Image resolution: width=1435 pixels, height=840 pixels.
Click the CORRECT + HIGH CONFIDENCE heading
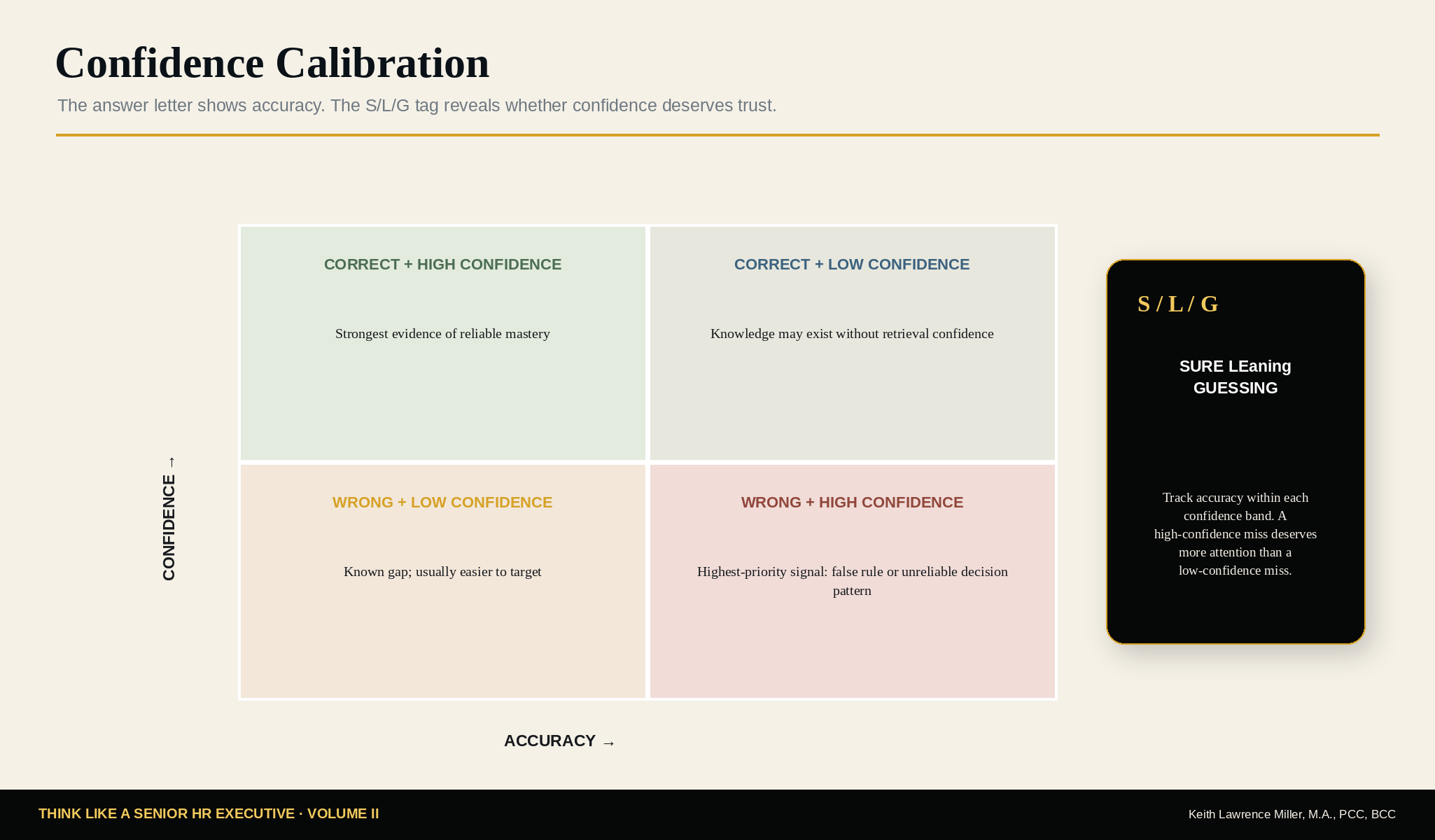[x=442, y=265]
